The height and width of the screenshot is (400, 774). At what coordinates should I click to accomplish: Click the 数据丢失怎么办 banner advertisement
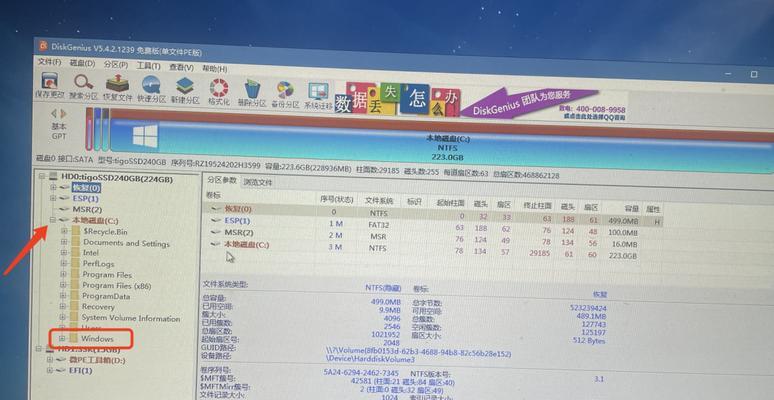(x=397, y=99)
